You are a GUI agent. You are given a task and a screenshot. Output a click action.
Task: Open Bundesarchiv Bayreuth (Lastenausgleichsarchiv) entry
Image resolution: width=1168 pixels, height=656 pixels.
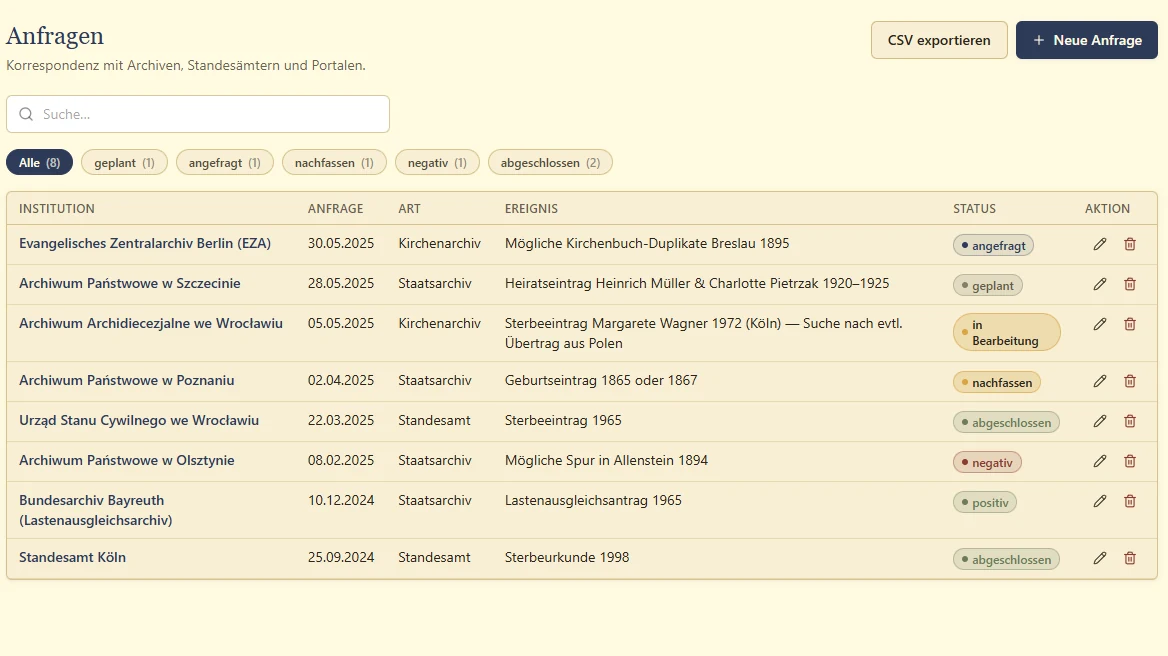click(95, 510)
